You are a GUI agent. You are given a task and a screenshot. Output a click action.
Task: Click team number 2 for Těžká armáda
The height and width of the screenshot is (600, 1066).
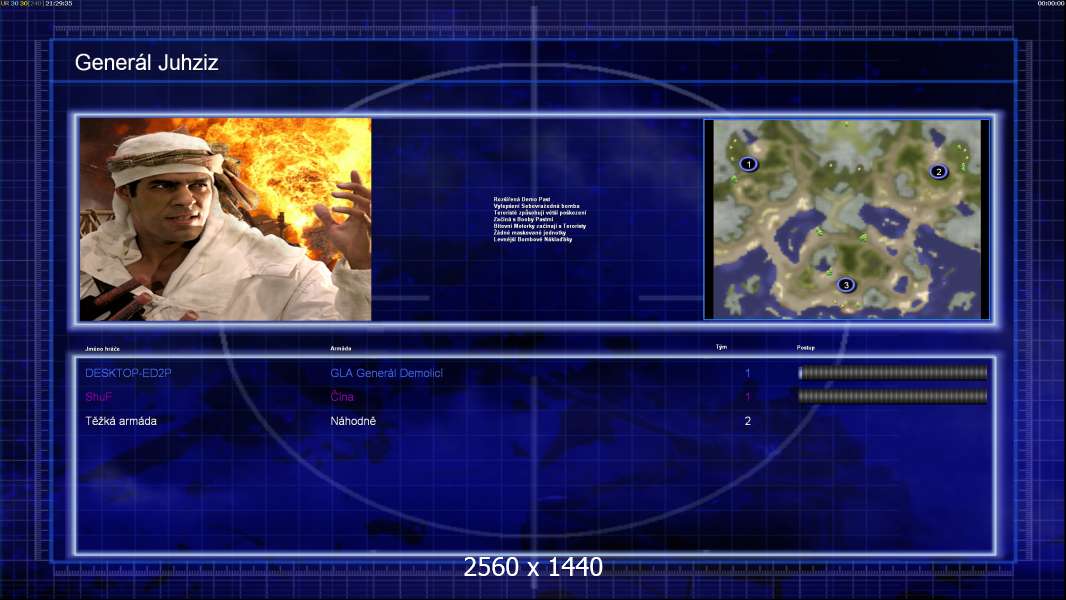pyautogui.click(x=748, y=421)
